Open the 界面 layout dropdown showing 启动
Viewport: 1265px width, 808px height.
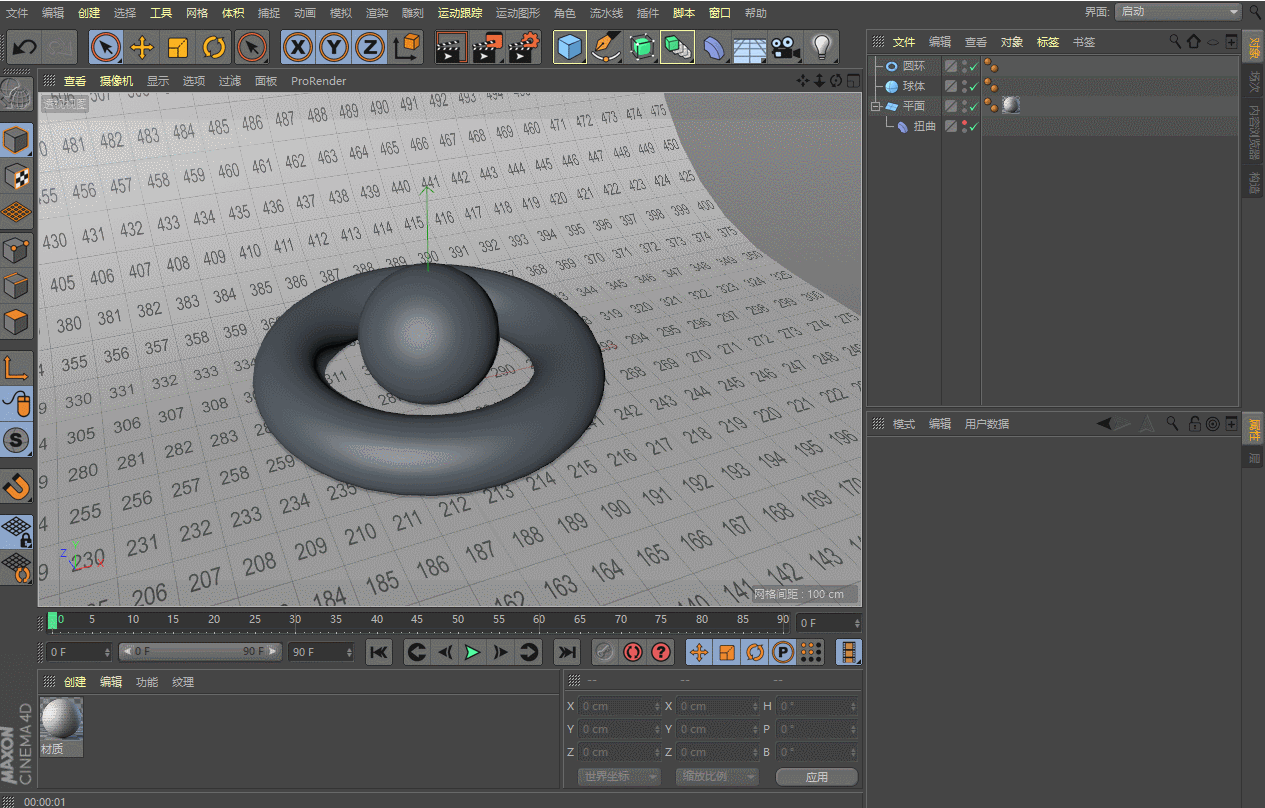[x=1178, y=12]
